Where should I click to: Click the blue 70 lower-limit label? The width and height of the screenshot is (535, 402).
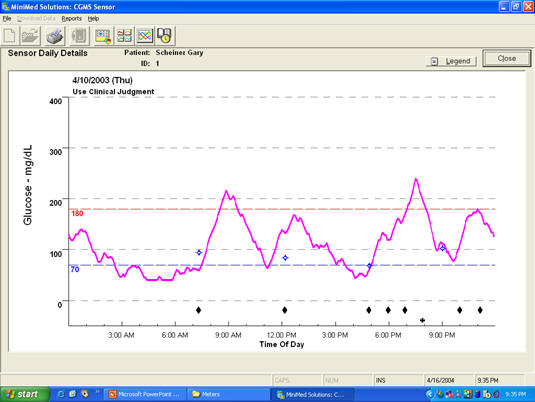[75, 269]
